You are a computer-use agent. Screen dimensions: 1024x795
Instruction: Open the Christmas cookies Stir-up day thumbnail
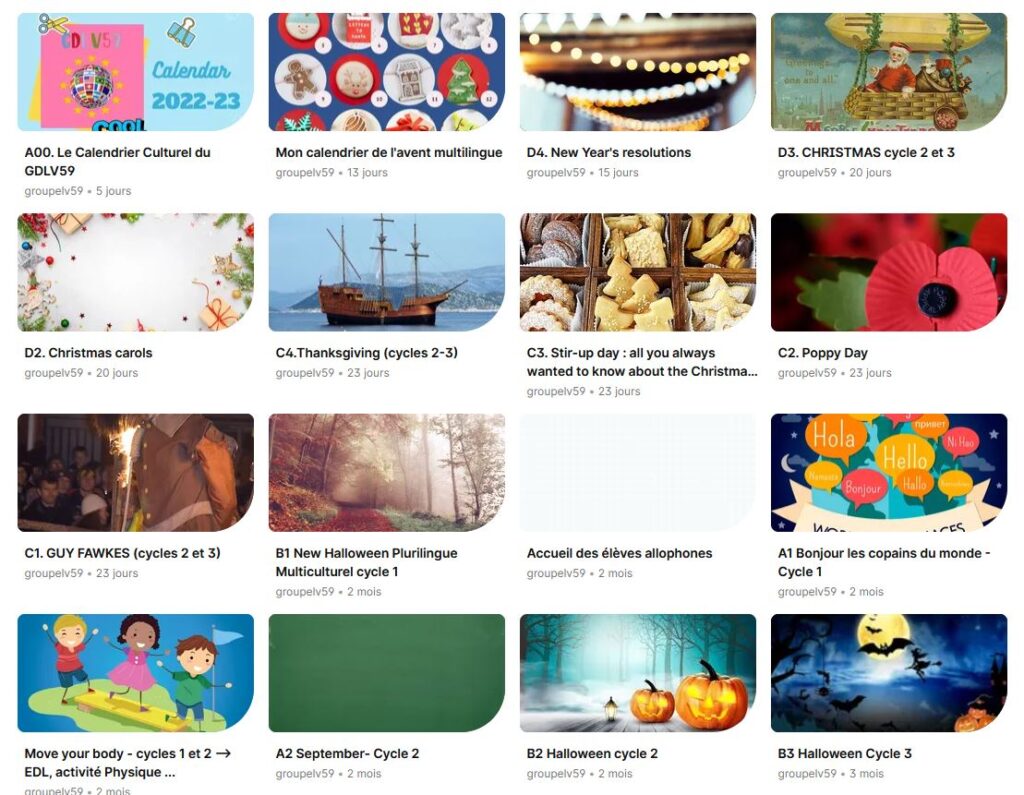638,272
